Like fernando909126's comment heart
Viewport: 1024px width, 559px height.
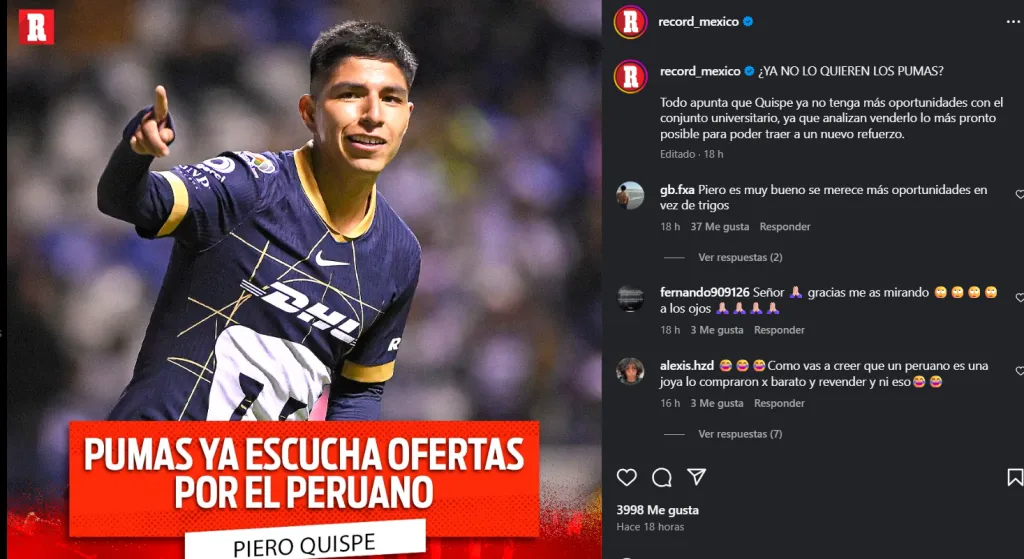[x=1019, y=297]
